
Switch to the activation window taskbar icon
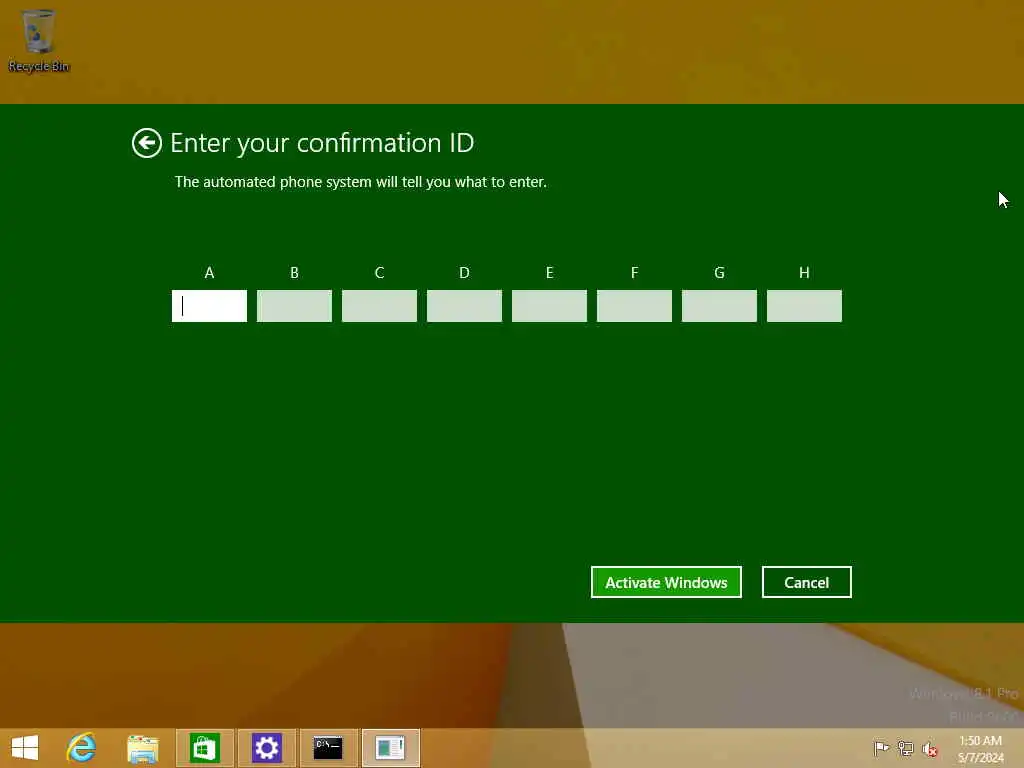pos(390,748)
